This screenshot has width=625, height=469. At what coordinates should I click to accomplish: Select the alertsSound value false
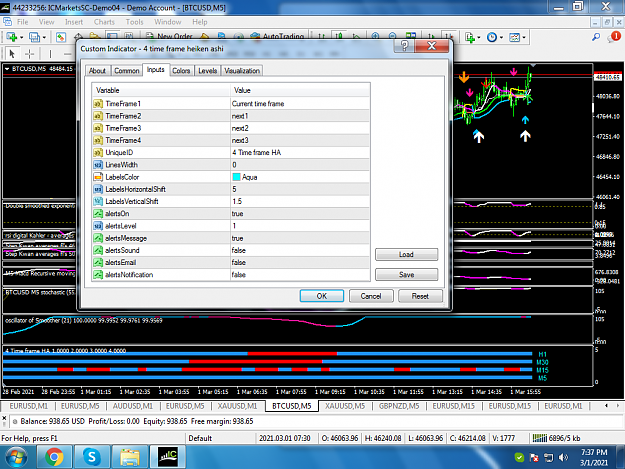tap(301, 250)
